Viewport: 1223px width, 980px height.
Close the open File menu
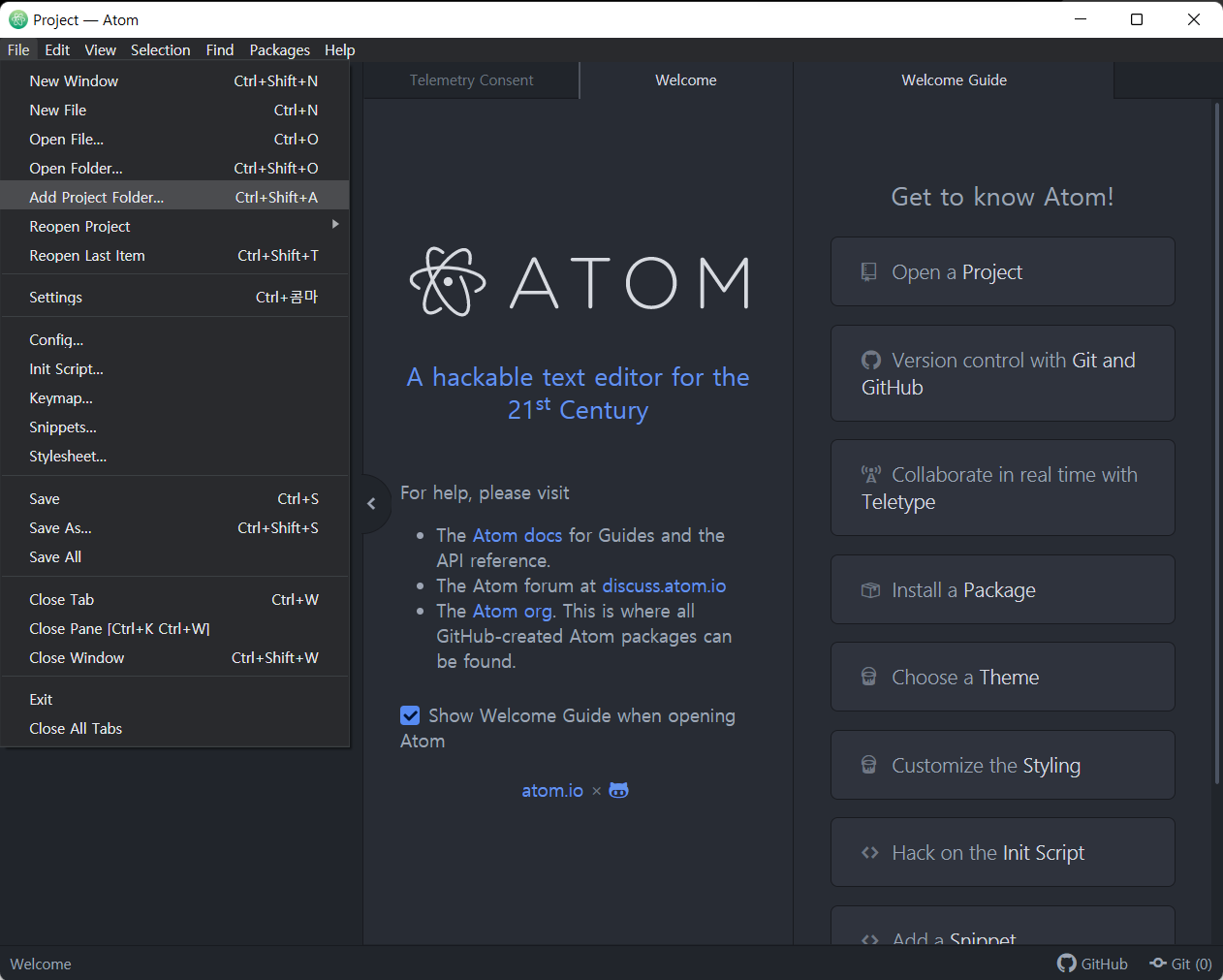click(x=18, y=49)
